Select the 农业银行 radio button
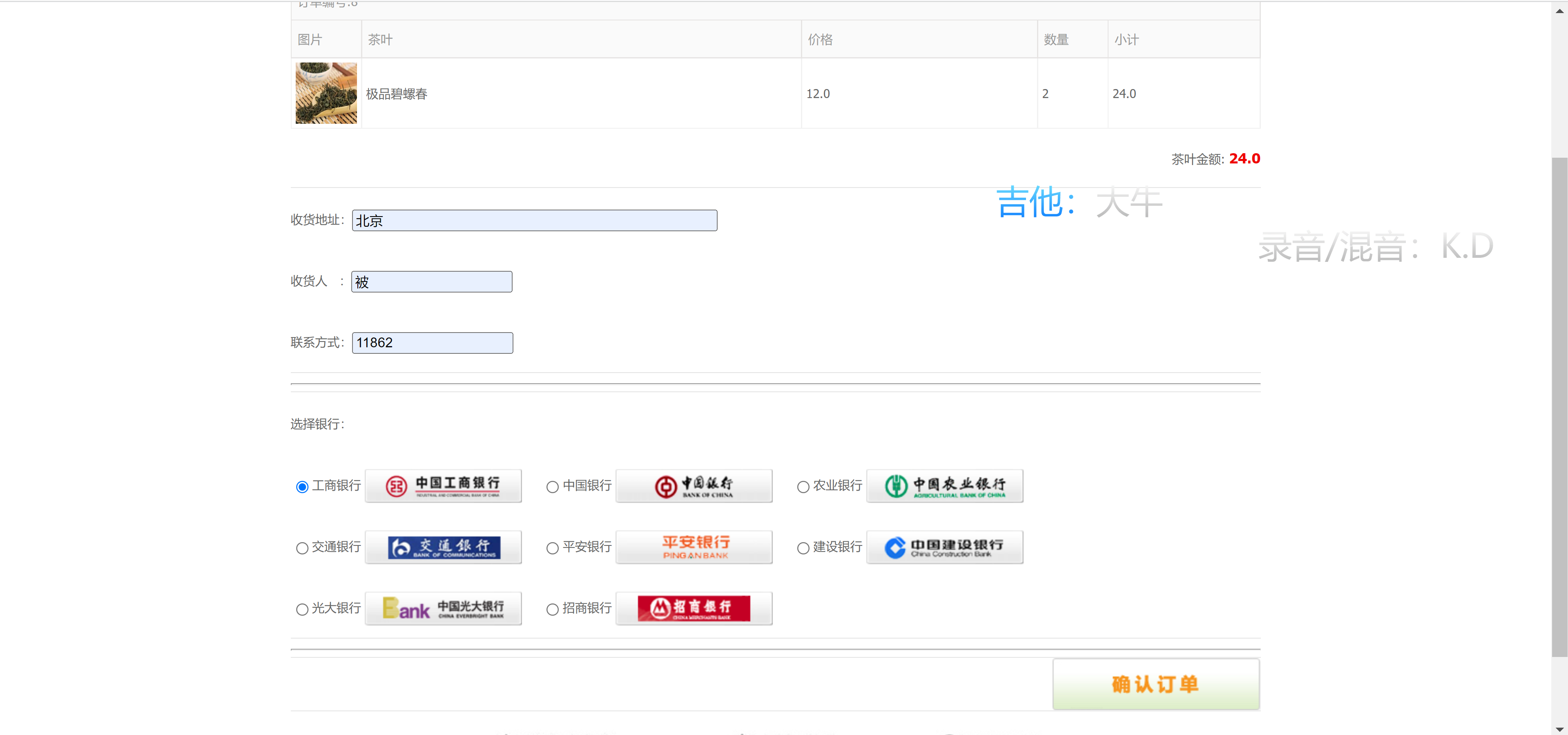This screenshot has width=1568, height=735. [x=803, y=487]
